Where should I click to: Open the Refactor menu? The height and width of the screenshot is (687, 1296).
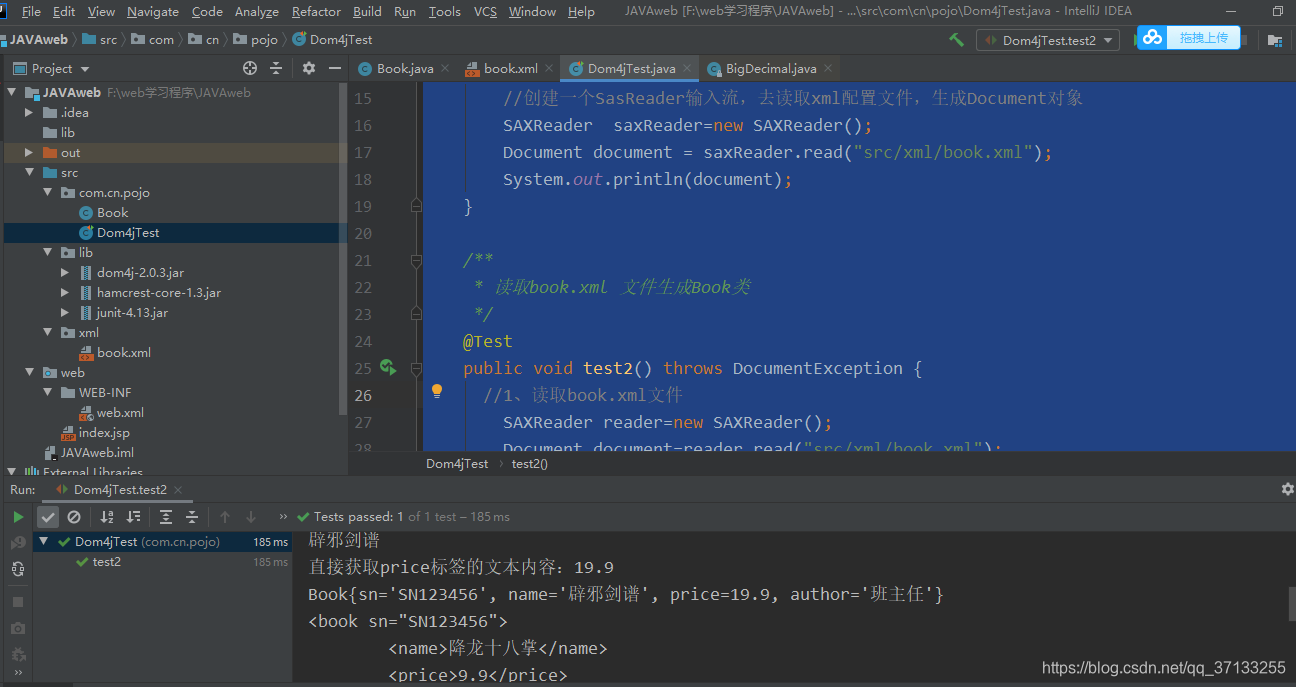316,12
